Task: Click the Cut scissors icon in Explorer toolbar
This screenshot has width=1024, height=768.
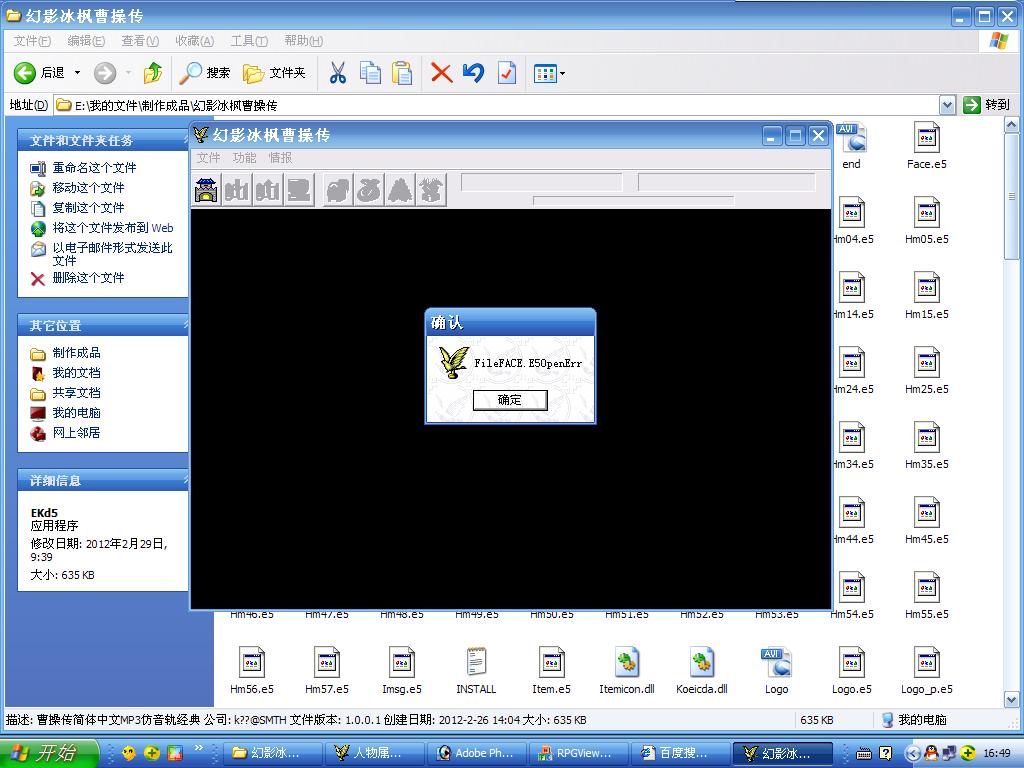Action: [x=338, y=72]
